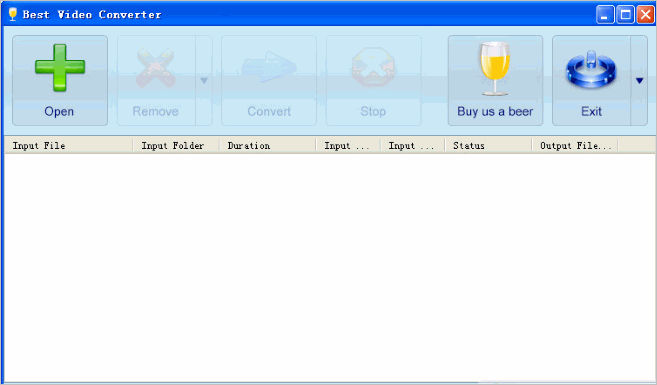This screenshot has width=657, height=385.
Task: Click the Status column header
Action: pyautogui.click(x=488, y=145)
